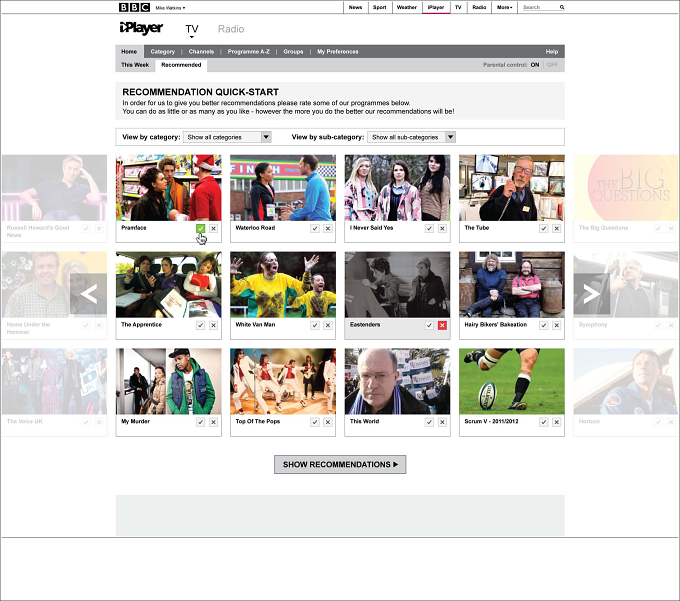680x601 pixels.
Task: Open the Hairy Bikers' Bakeation thumbnail
Action: [x=512, y=284]
